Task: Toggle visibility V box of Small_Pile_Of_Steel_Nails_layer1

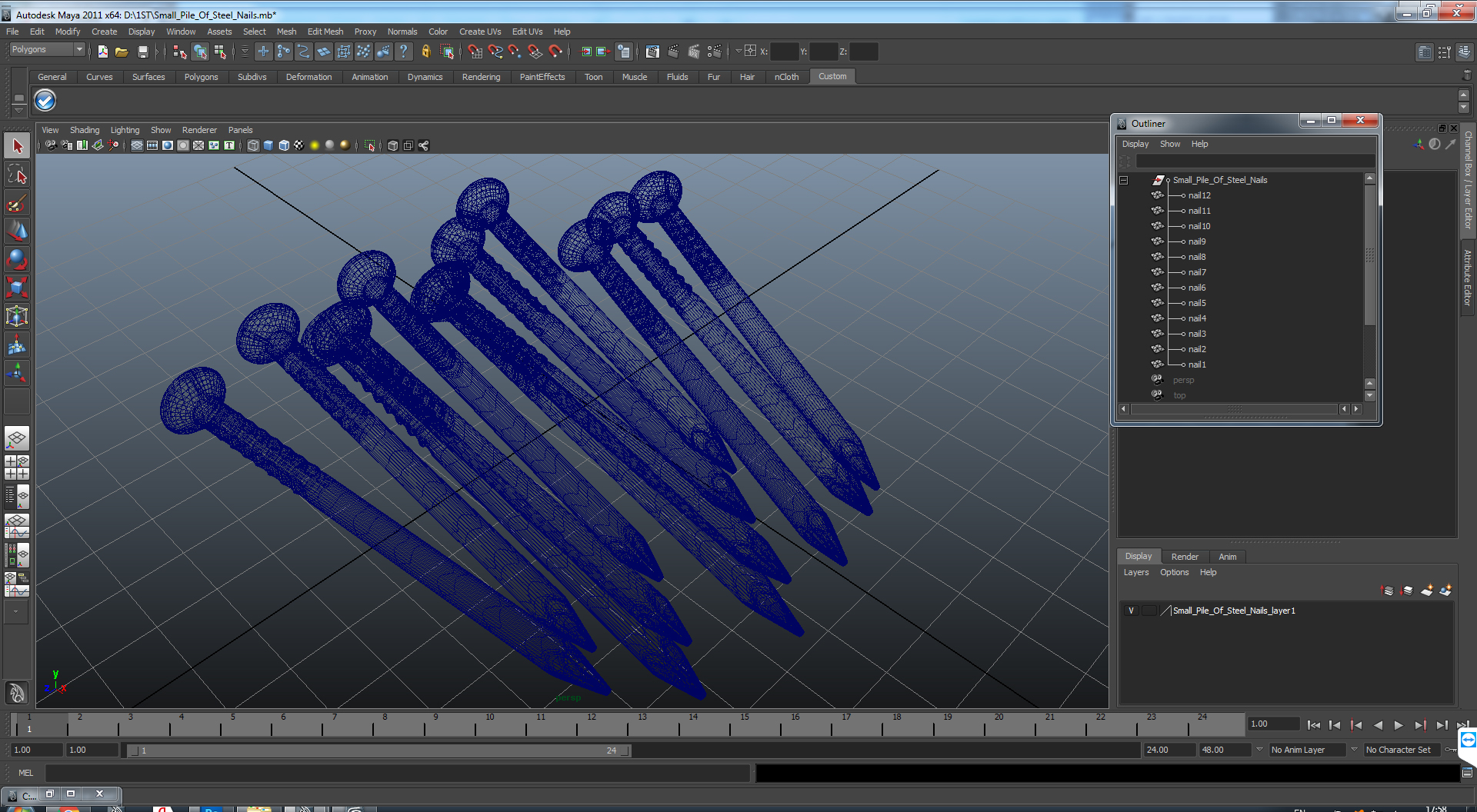Action: click(x=1131, y=611)
